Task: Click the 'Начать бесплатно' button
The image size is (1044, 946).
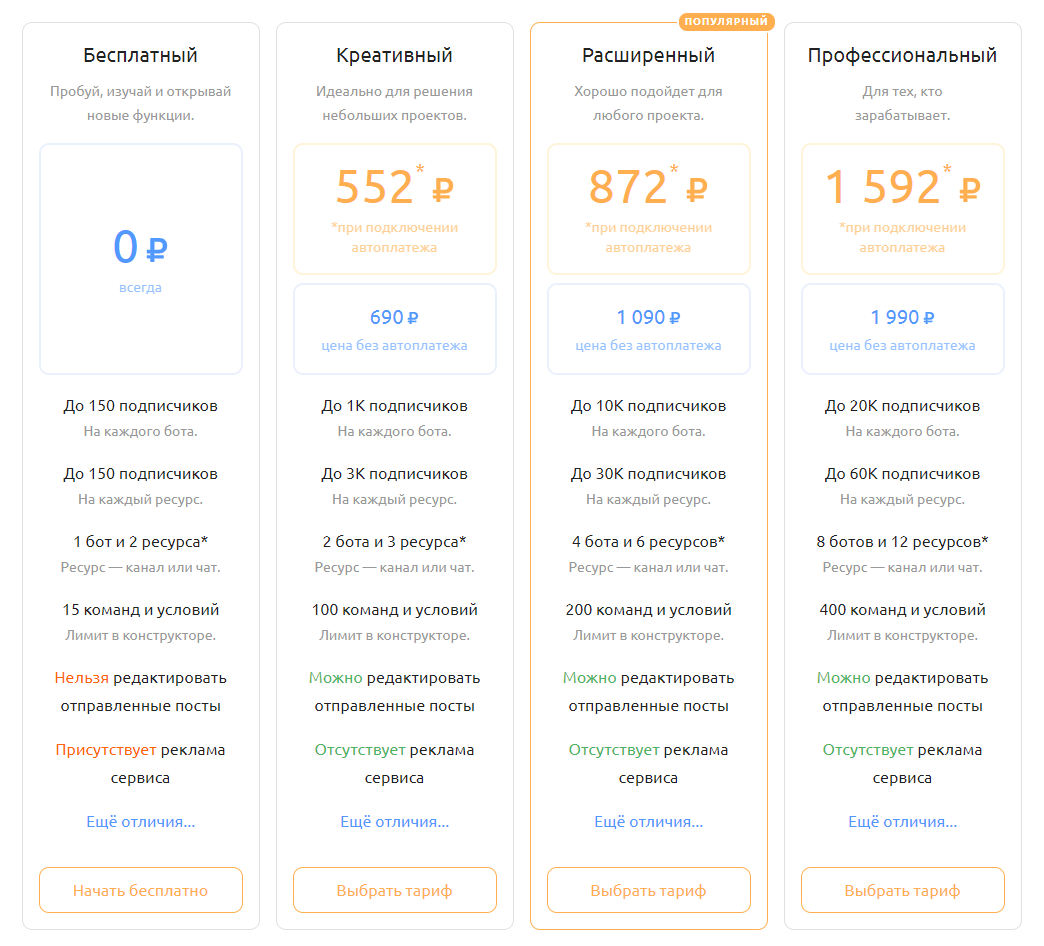Action: [141, 890]
